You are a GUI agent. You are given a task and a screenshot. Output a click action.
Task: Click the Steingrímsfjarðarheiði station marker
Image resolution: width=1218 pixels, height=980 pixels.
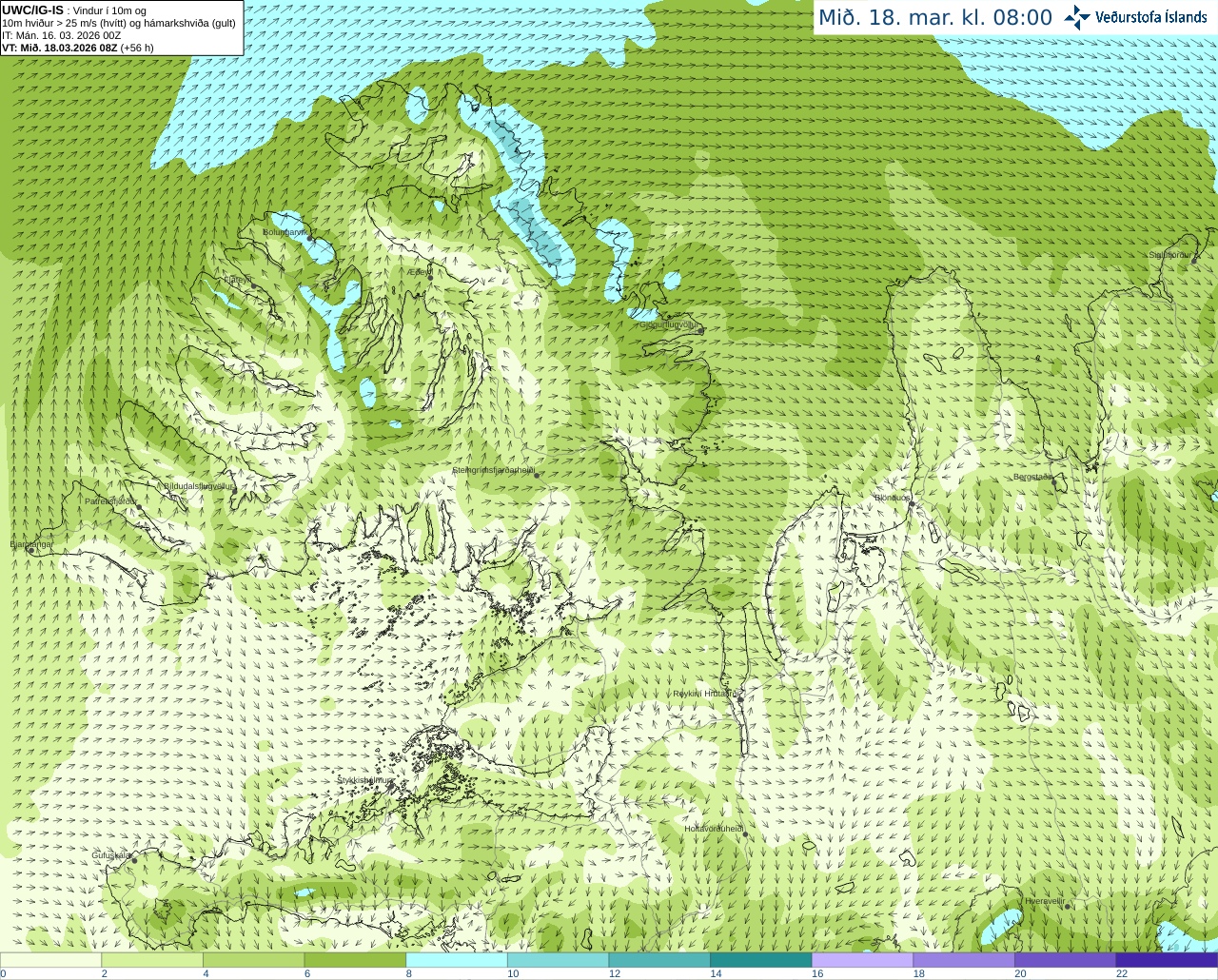point(537,475)
